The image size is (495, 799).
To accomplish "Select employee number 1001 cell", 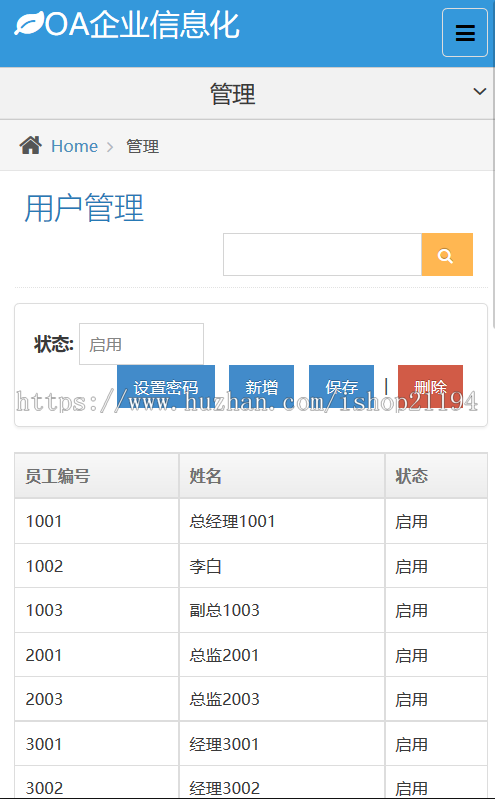I will pyautogui.click(x=97, y=521).
